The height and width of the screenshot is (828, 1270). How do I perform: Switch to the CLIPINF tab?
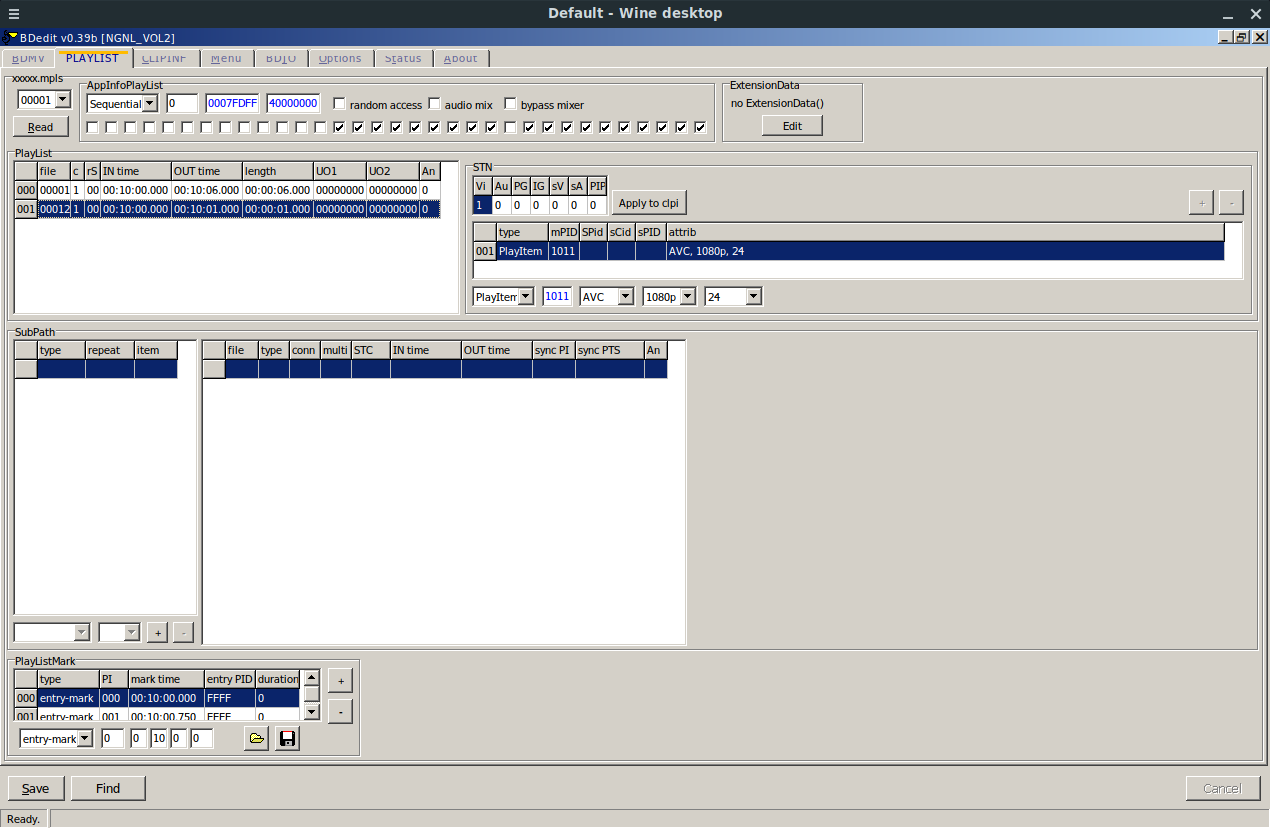coord(164,58)
